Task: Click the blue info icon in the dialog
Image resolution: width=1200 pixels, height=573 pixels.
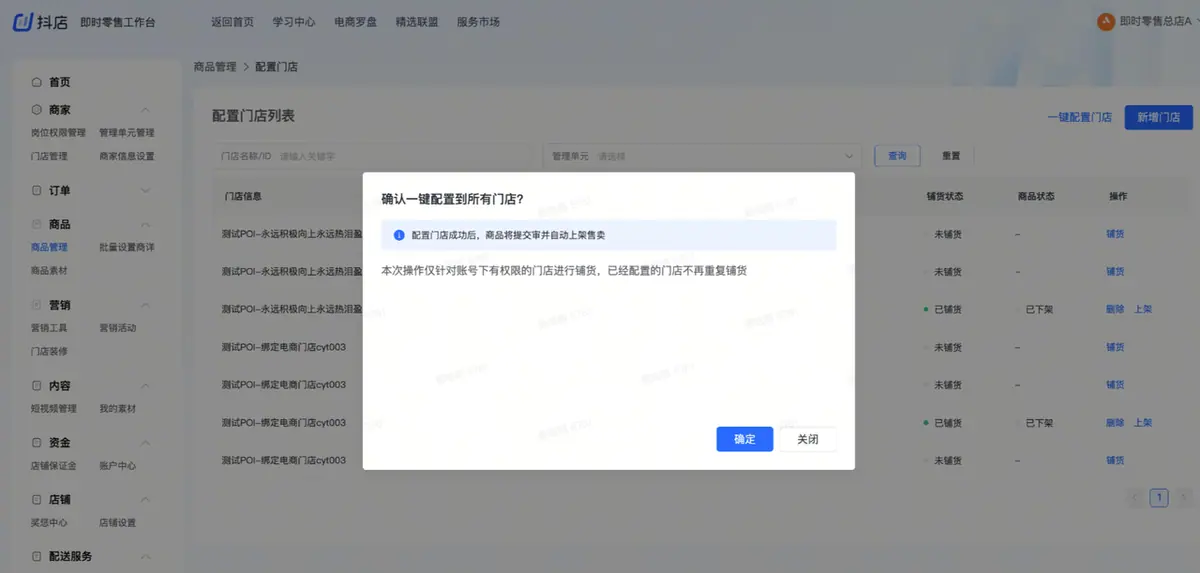Action: point(399,235)
